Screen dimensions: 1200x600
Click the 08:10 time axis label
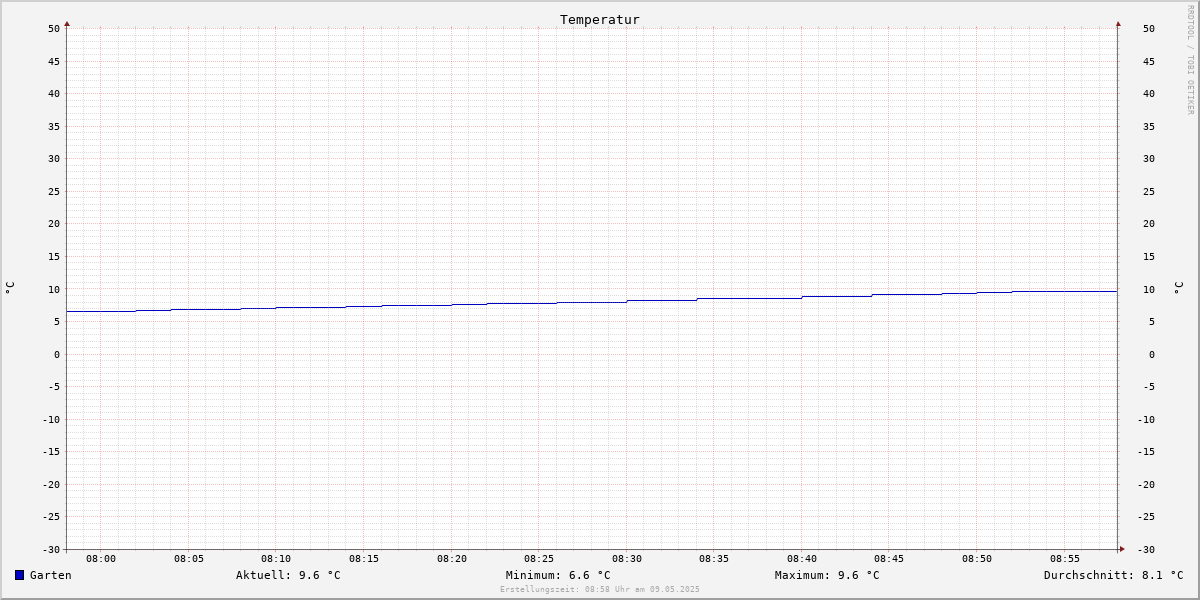(276, 558)
